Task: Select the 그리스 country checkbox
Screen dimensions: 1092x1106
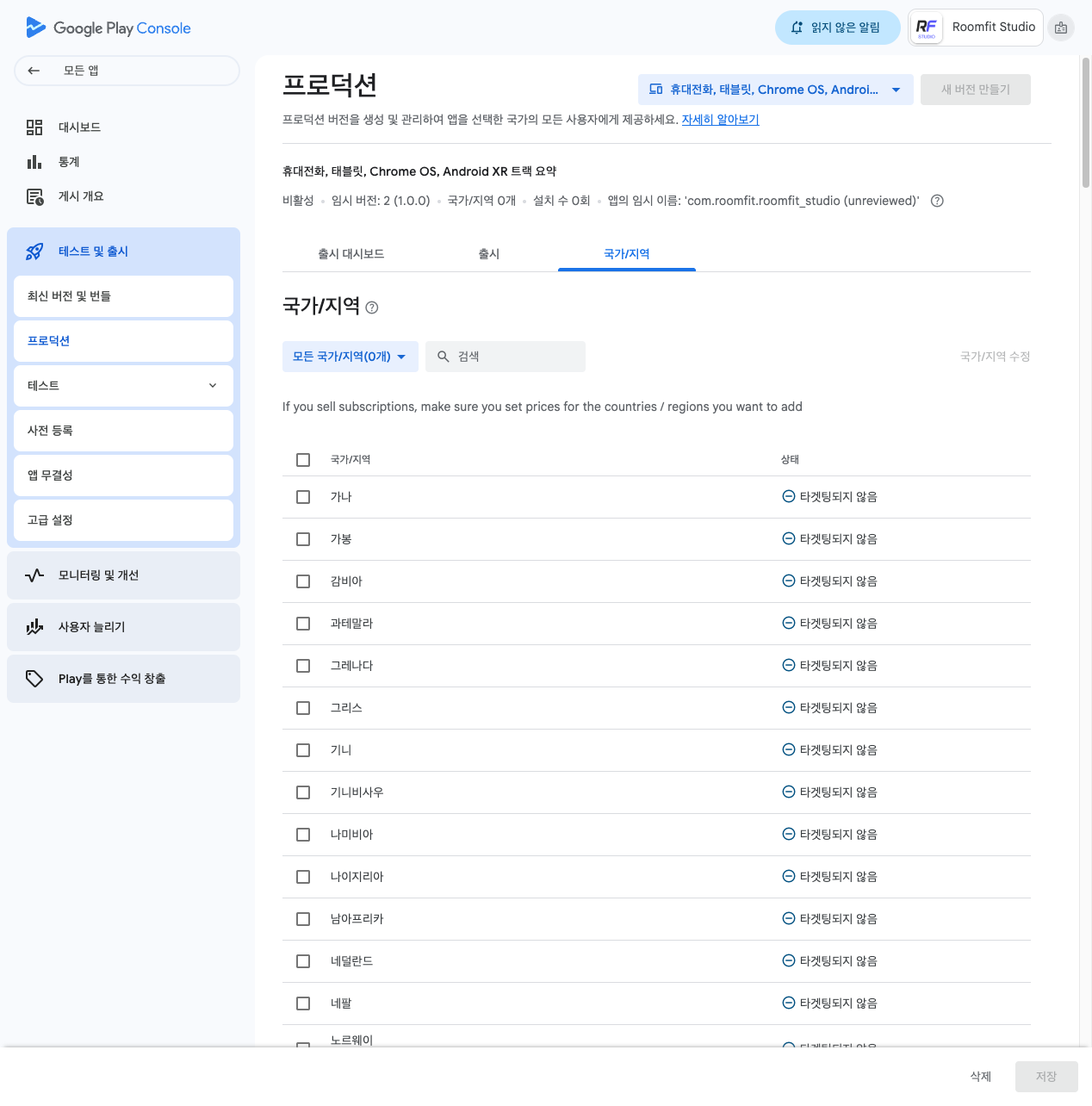Action: click(x=303, y=708)
